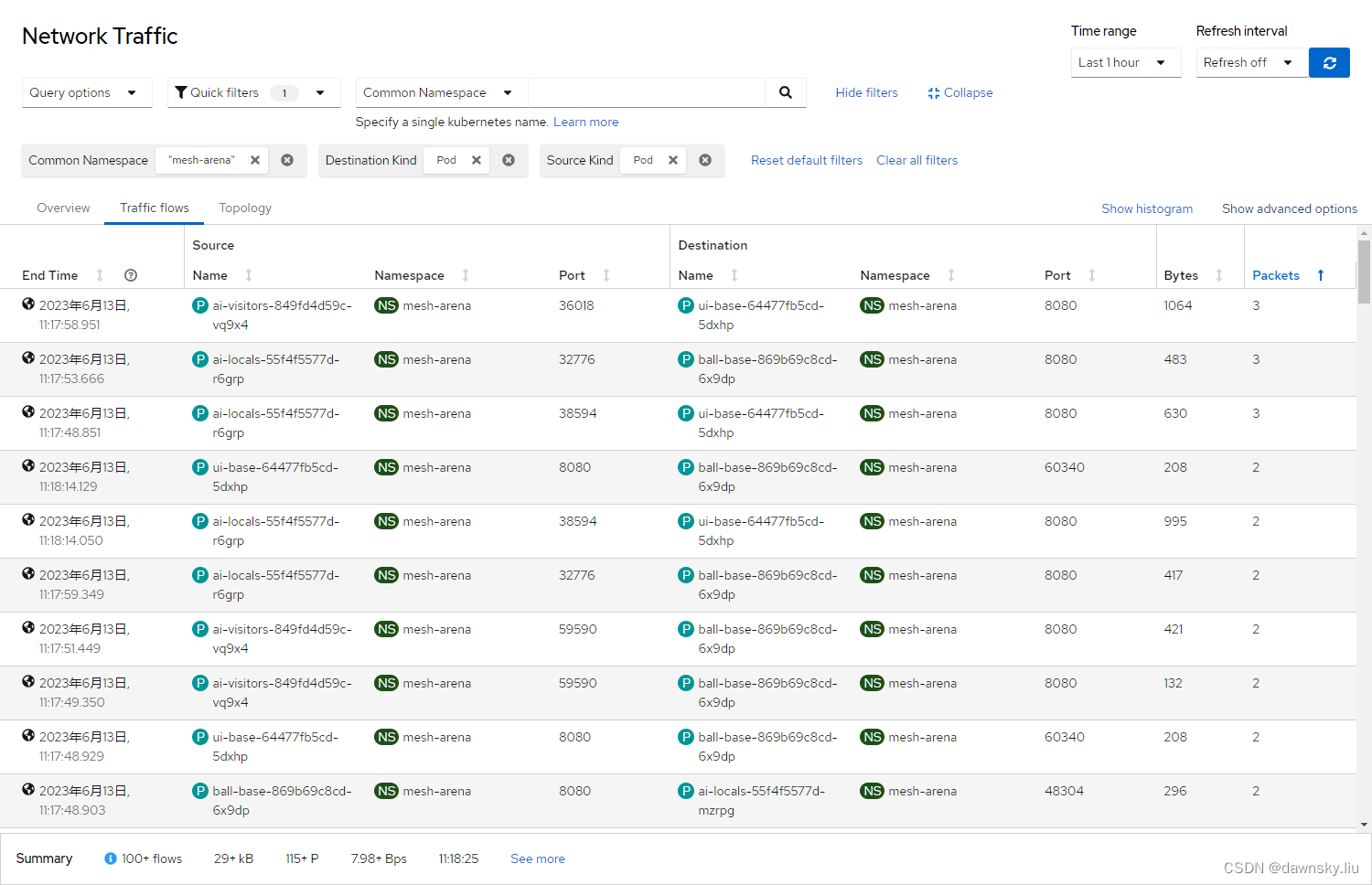Click the End Time help question icon
The width and height of the screenshot is (1372, 885).
coord(131,275)
